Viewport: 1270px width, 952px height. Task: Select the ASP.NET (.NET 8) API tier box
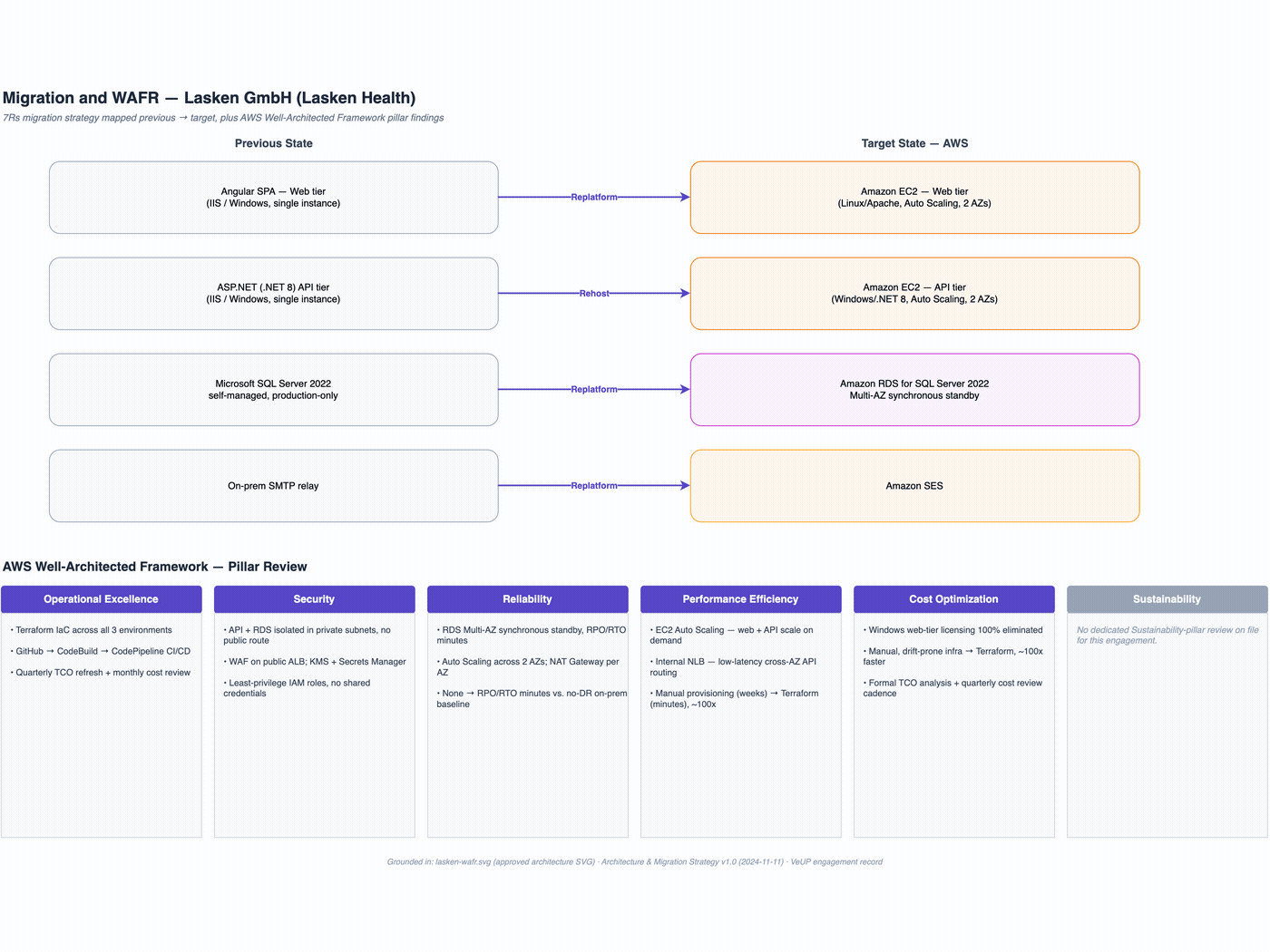(274, 294)
